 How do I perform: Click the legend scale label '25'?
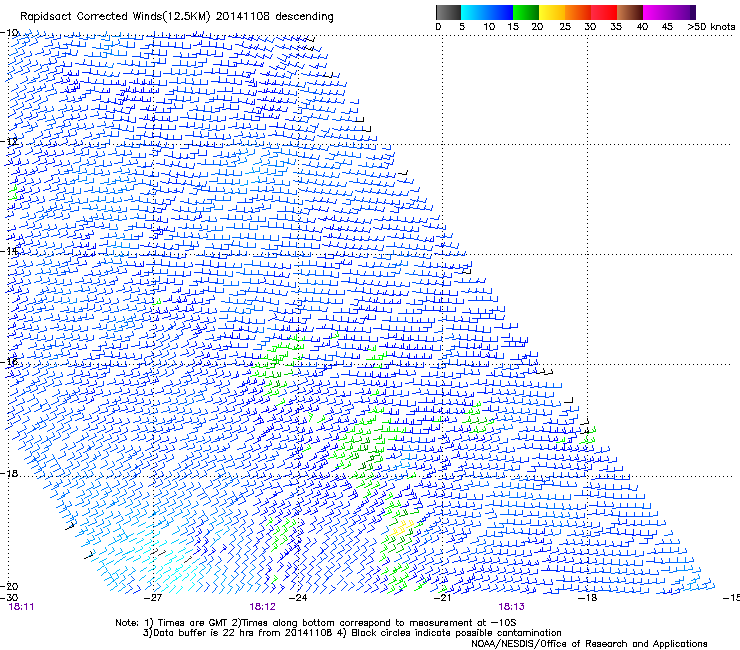[565, 27]
